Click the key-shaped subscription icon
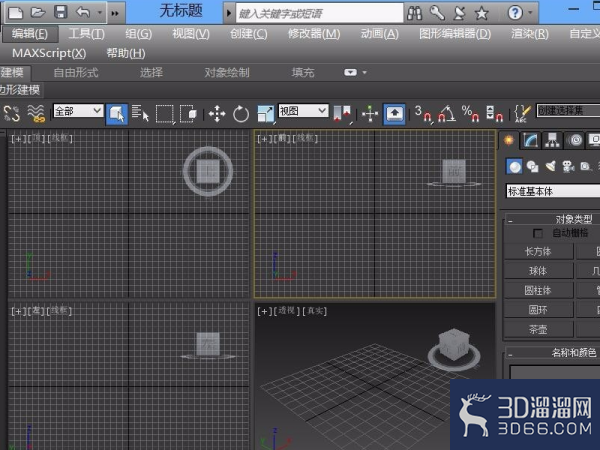The height and width of the screenshot is (450, 600). click(x=437, y=13)
